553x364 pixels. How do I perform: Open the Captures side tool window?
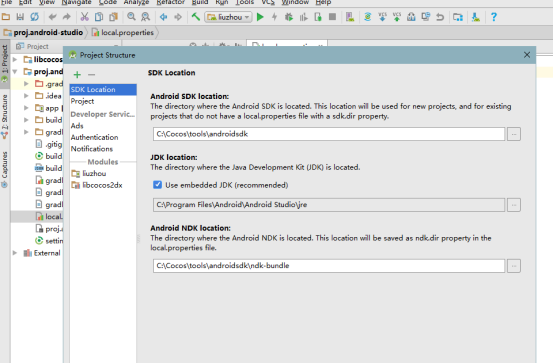(5, 170)
